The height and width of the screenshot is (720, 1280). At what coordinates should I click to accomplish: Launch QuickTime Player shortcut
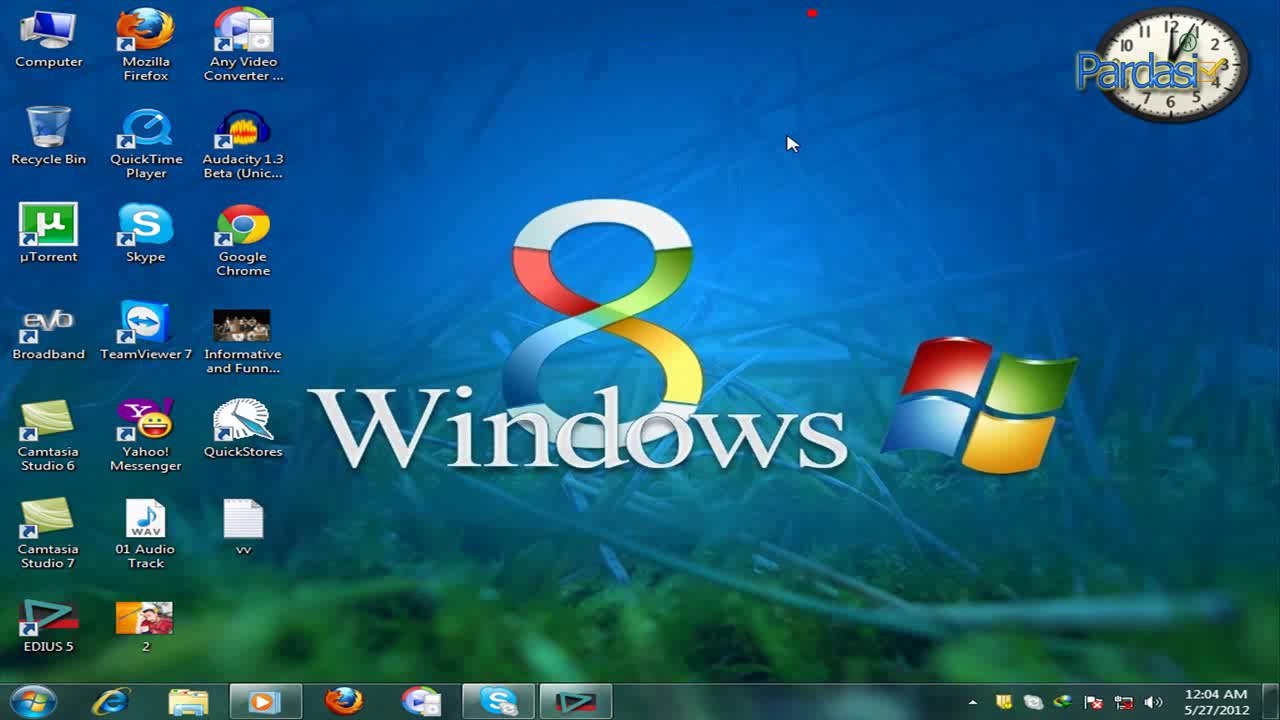[x=146, y=144]
